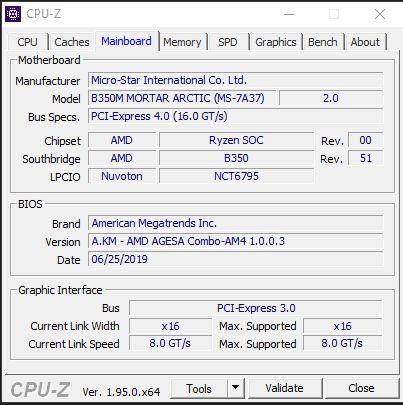Open the Tools dropdown arrow
Screen dimensions: 403x405
tap(236, 388)
